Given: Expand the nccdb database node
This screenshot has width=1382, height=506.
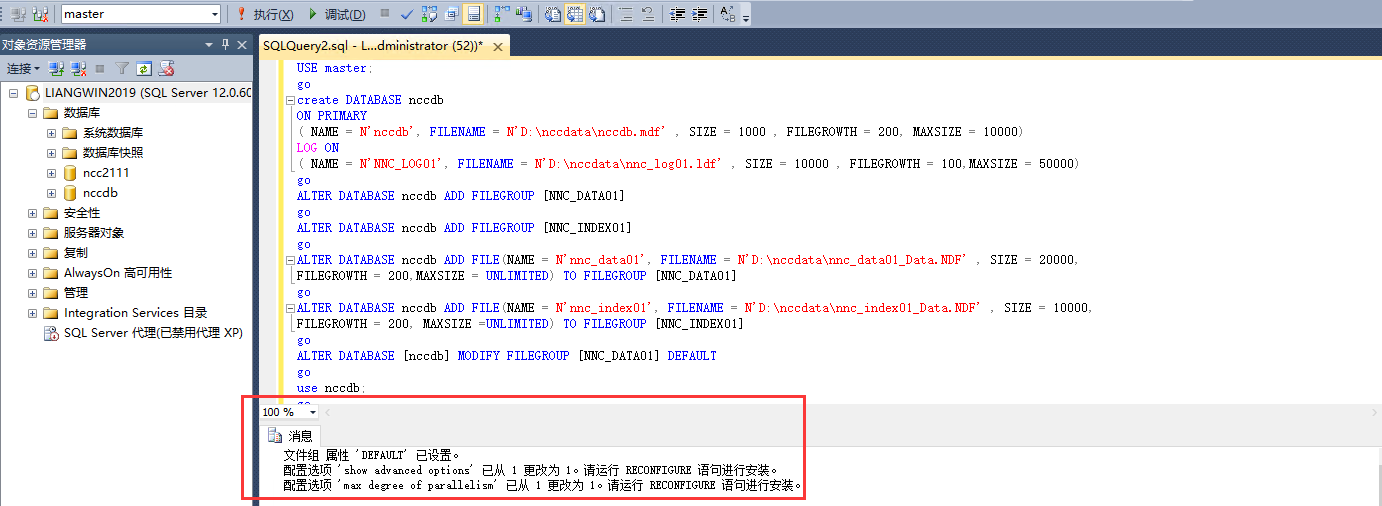Looking at the screenshot, I should click(x=51, y=193).
